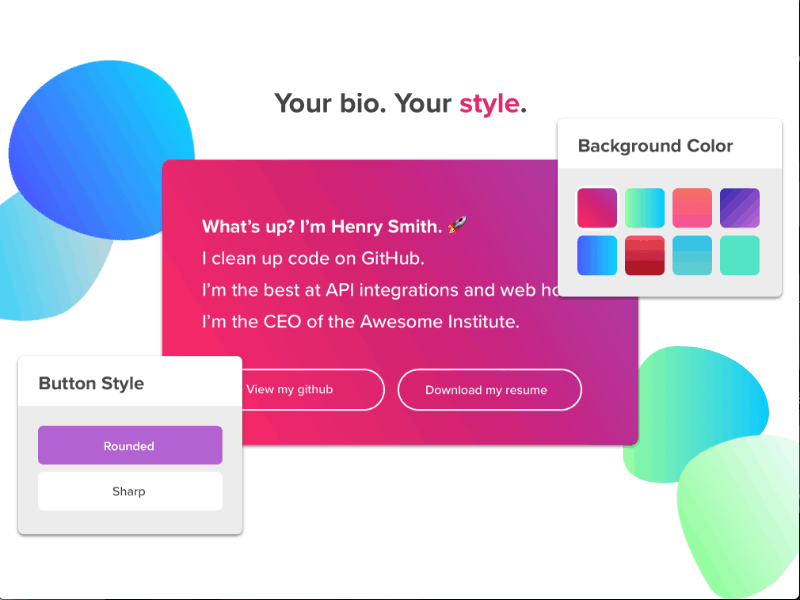
Task: Click the API integrations bio line
Action: tap(380, 290)
